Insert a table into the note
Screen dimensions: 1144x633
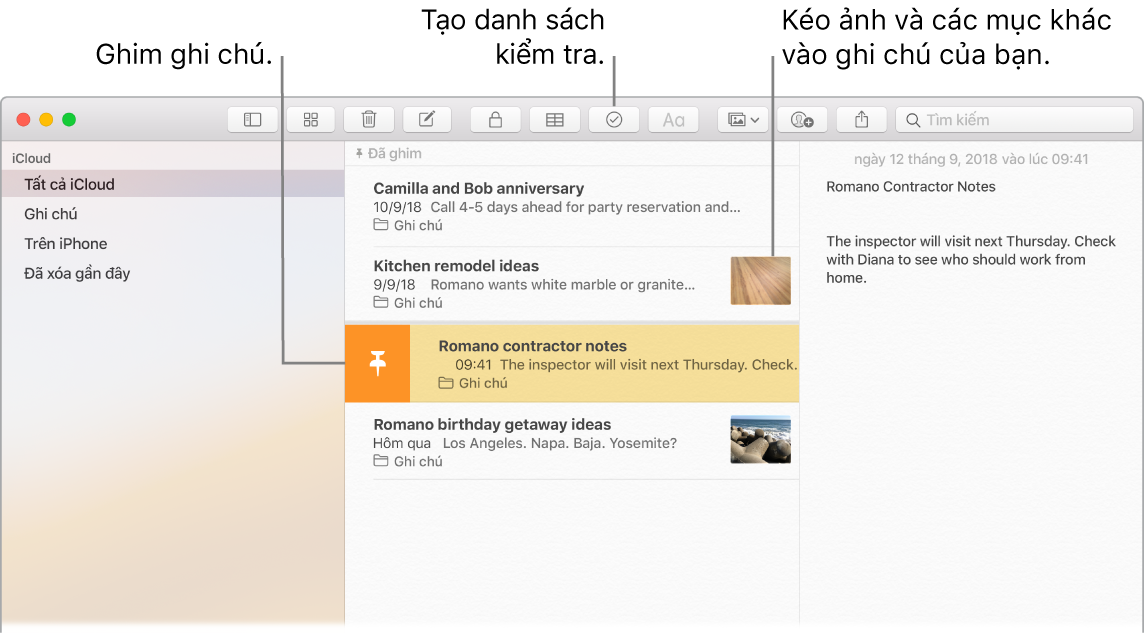point(554,120)
